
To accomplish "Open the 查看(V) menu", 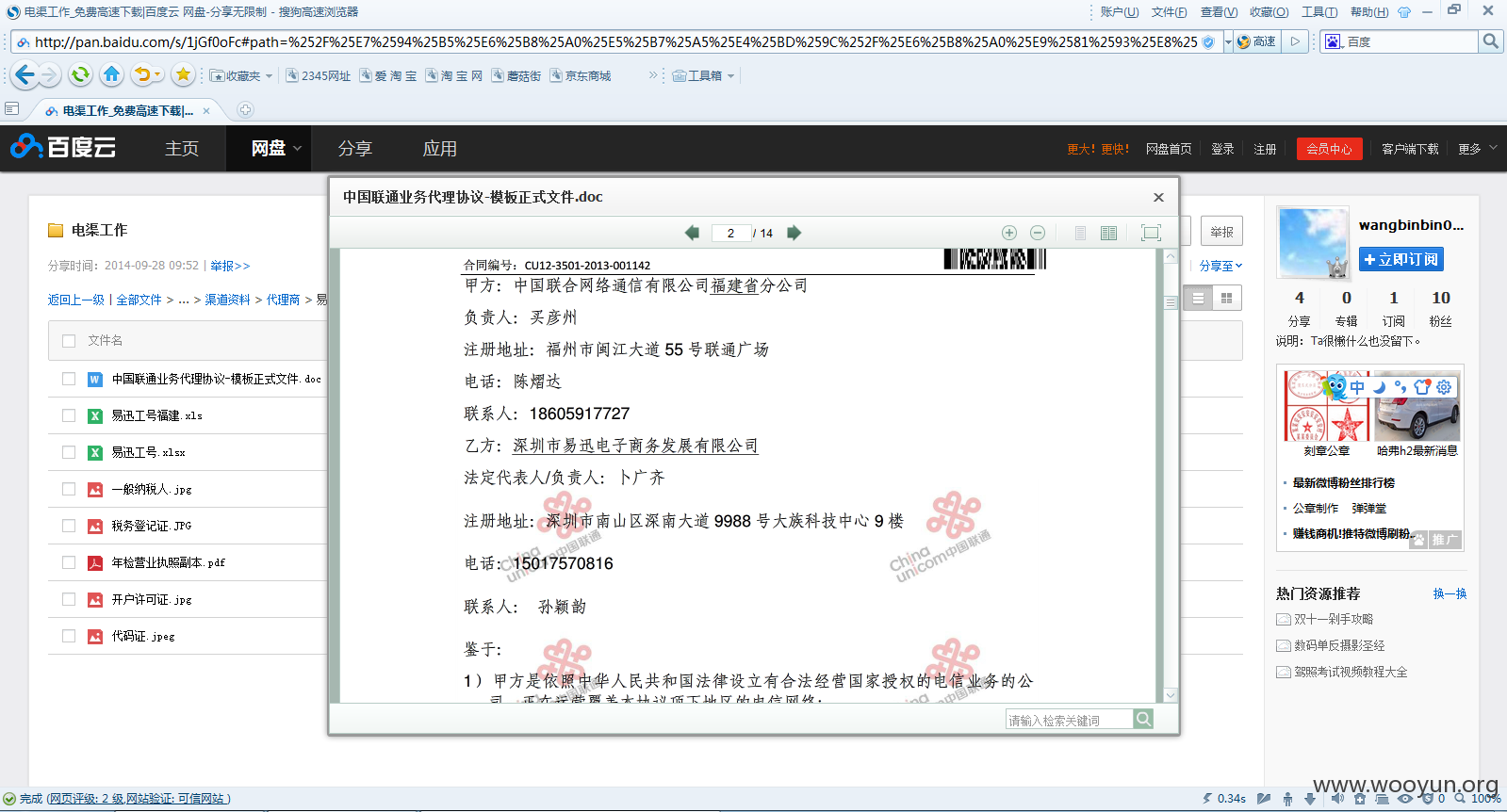I will click(1219, 12).
